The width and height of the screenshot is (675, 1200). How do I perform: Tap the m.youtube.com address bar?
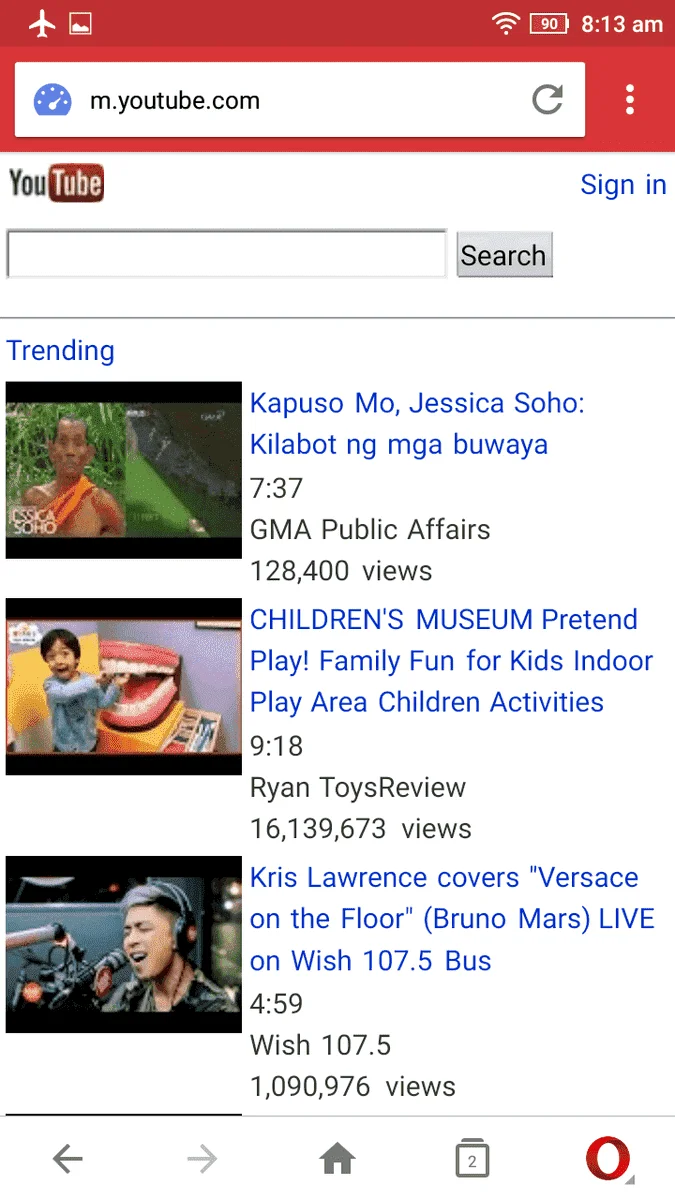[x=300, y=100]
